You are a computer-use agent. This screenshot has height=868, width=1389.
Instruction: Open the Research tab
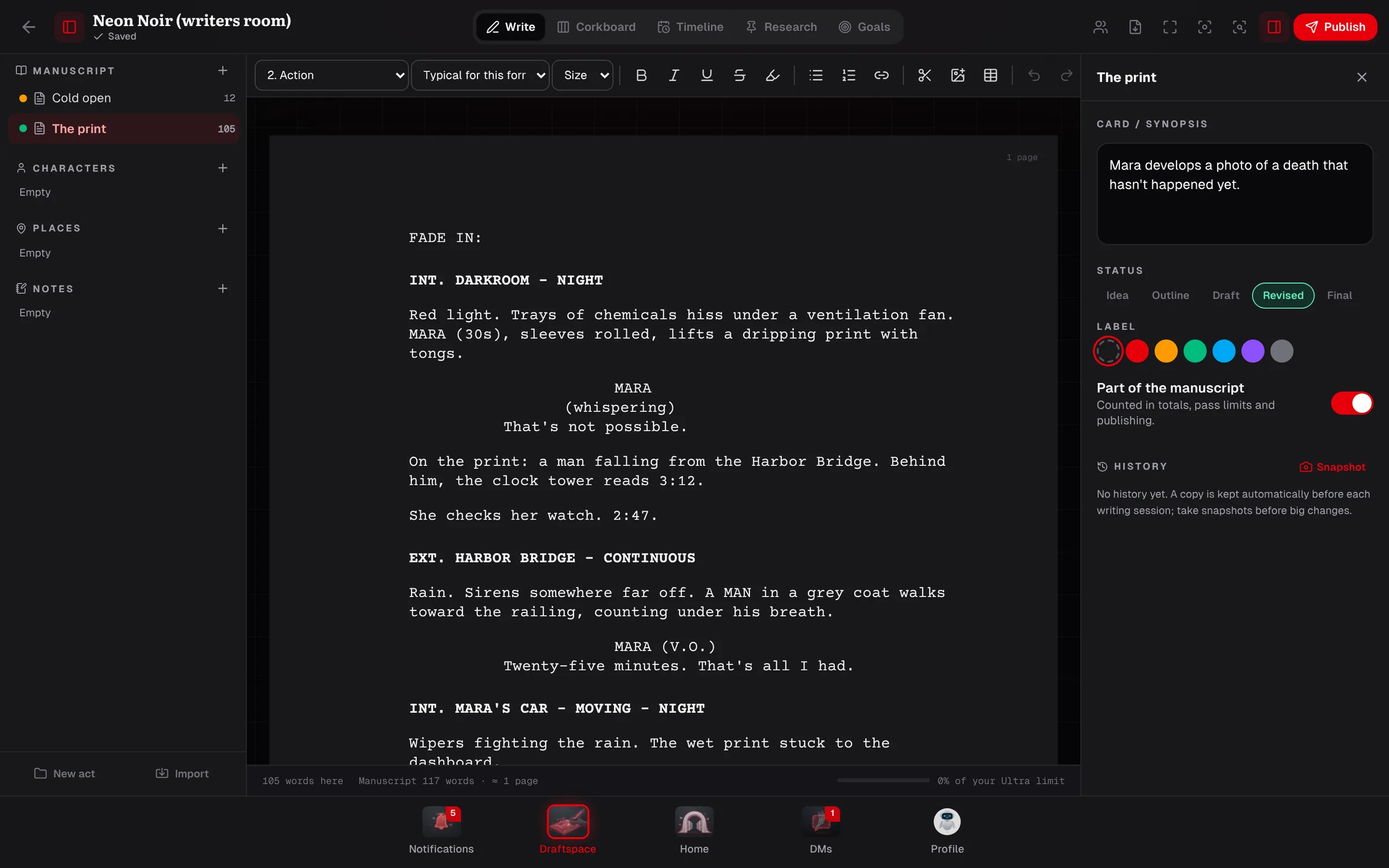tap(781, 27)
